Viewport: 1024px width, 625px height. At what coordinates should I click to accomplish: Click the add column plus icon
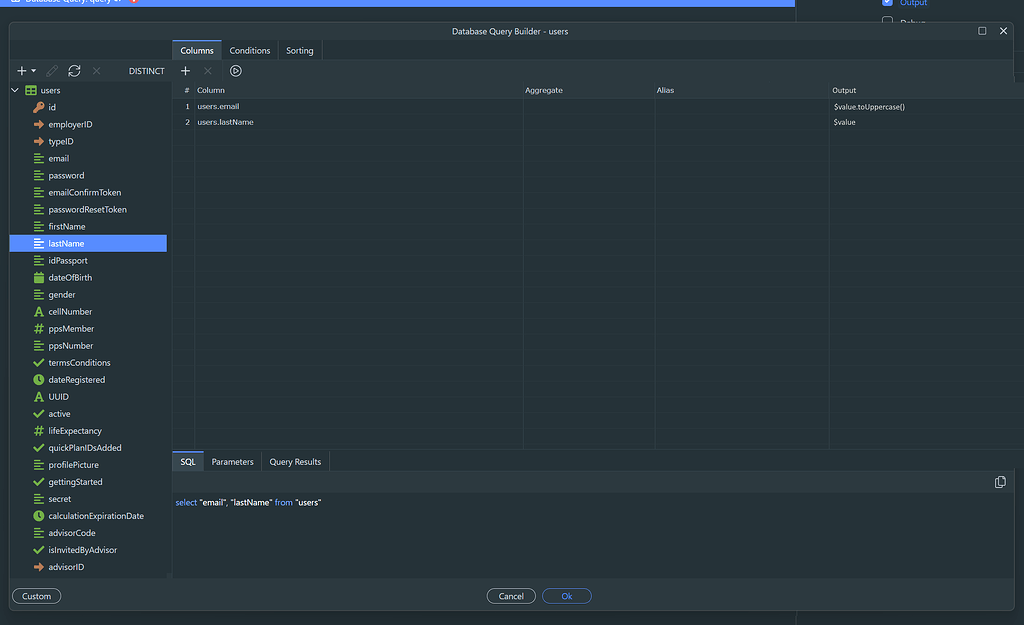(x=185, y=71)
